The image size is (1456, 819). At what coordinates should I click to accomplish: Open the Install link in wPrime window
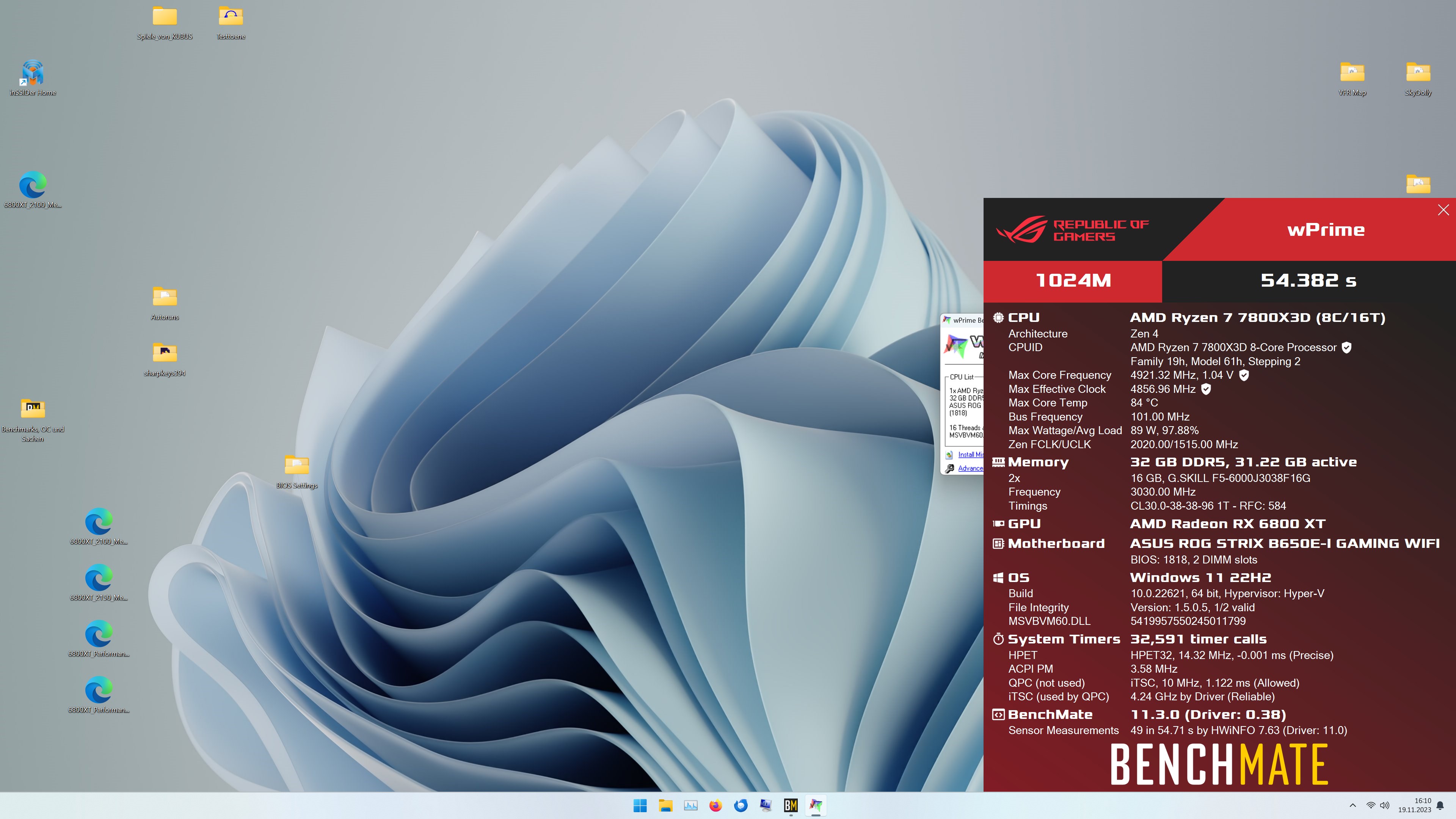click(970, 455)
